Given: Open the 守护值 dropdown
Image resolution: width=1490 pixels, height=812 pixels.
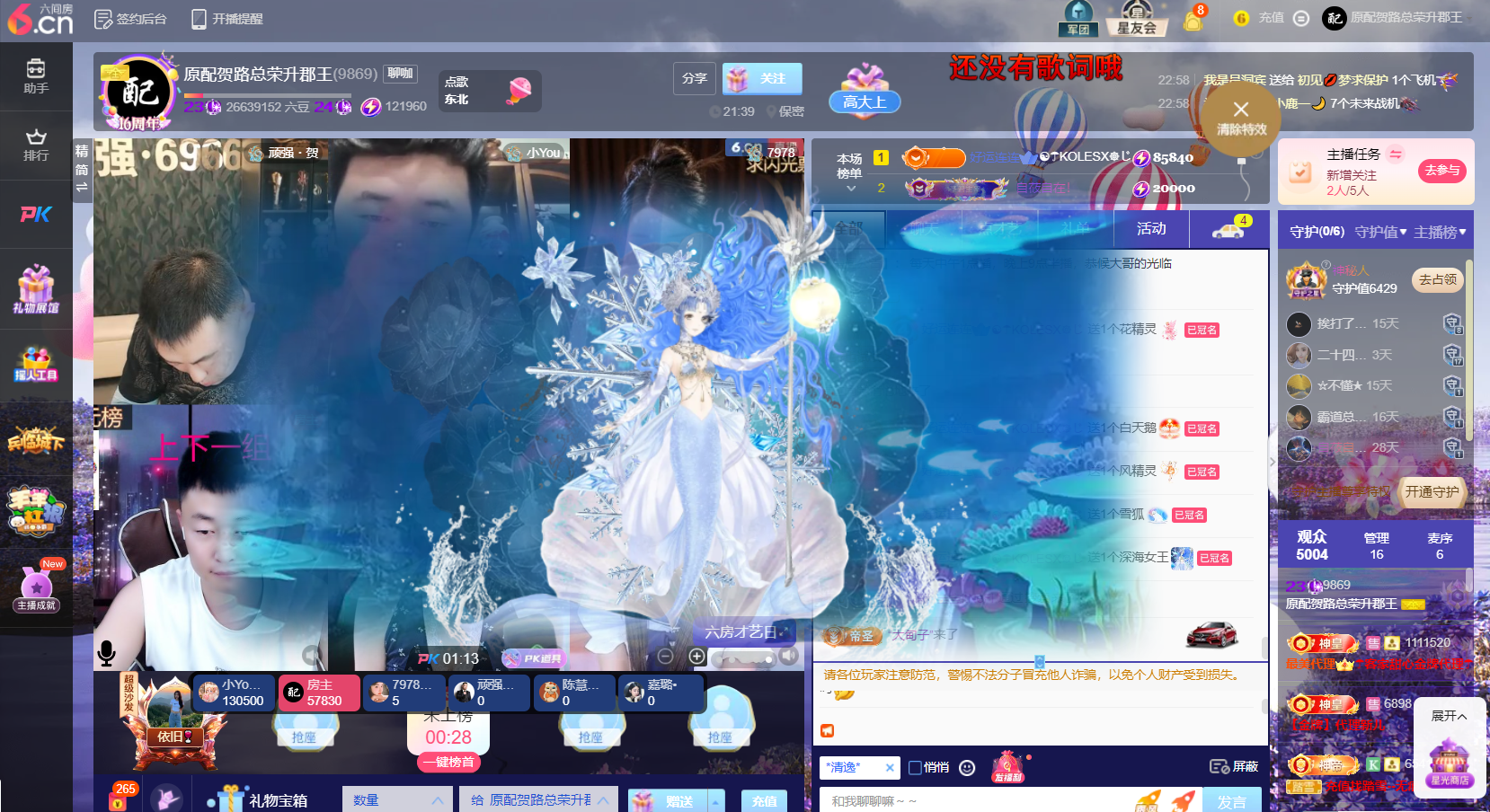Looking at the screenshot, I should point(1380,232).
